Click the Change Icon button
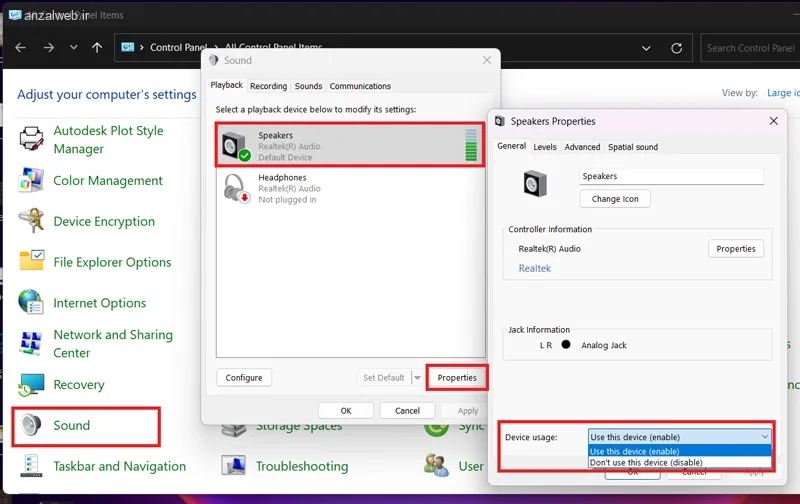The height and width of the screenshot is (504, 800). point(615,199)
